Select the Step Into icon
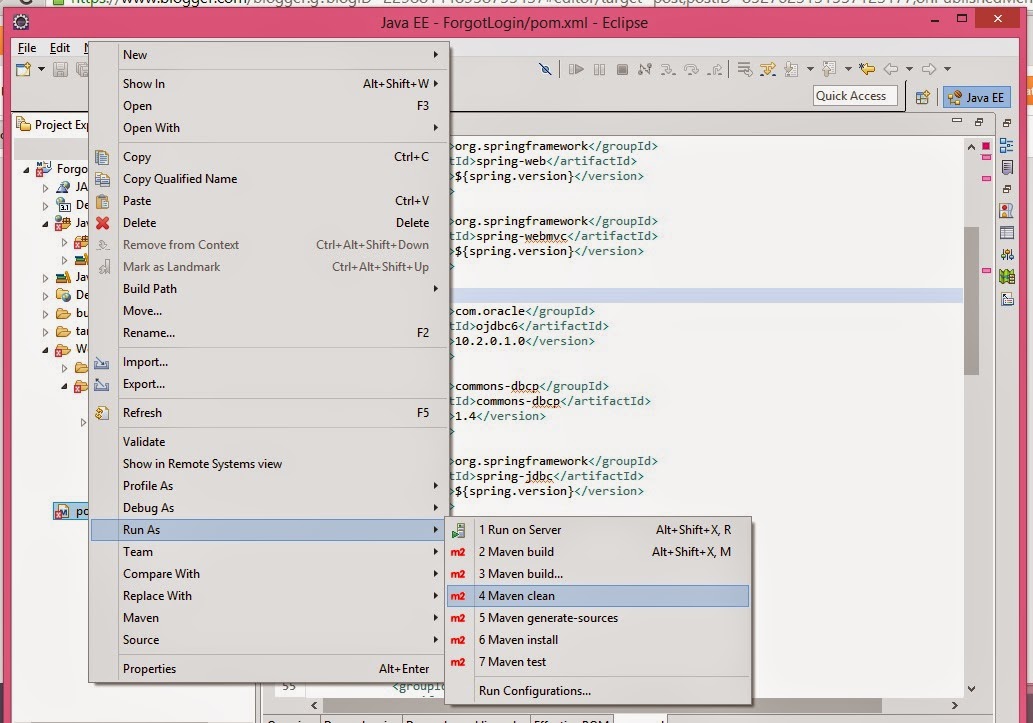 pyautogui.click(x=668, y=69)
